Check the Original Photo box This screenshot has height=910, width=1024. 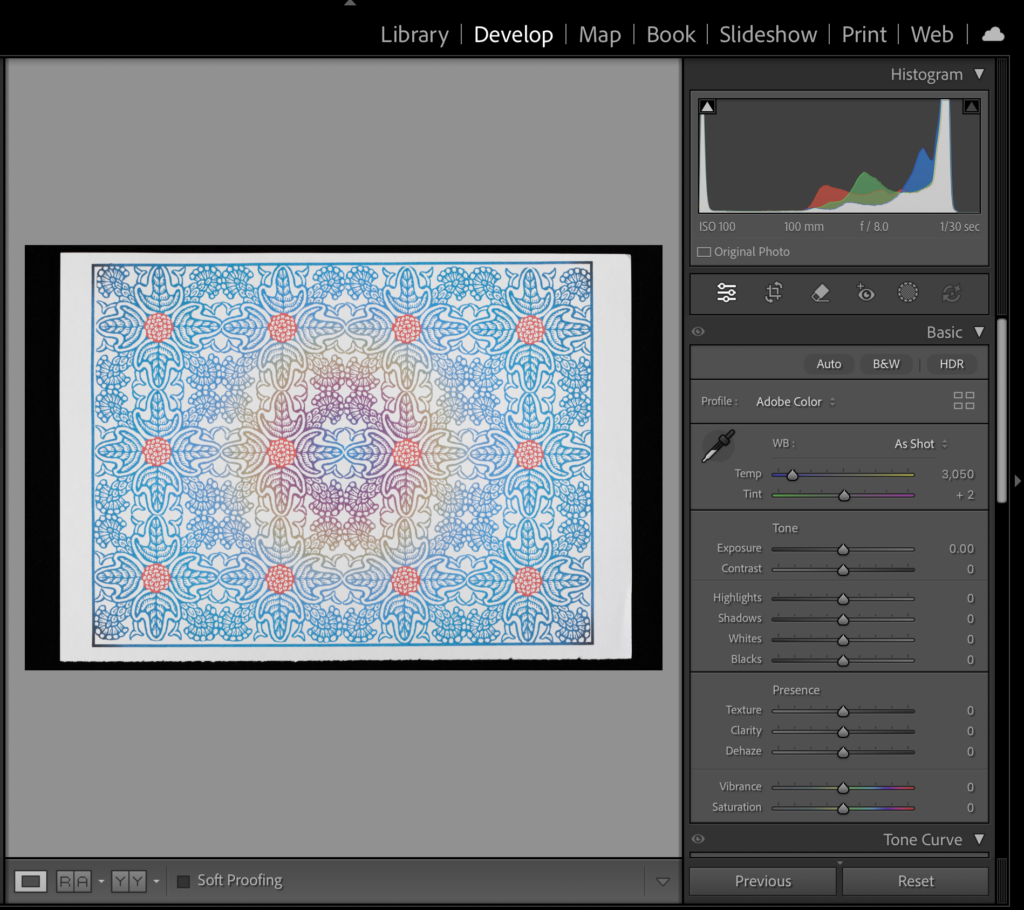[704, 252]
